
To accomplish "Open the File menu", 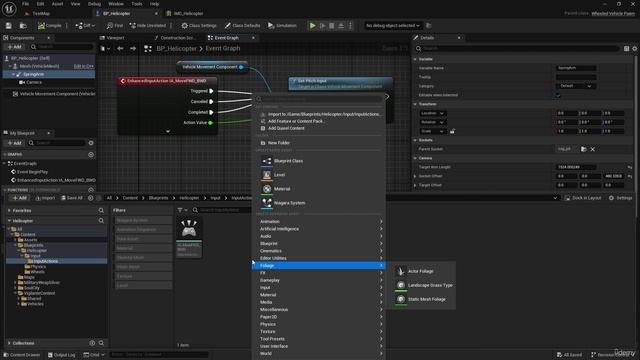I will [25, 4].
